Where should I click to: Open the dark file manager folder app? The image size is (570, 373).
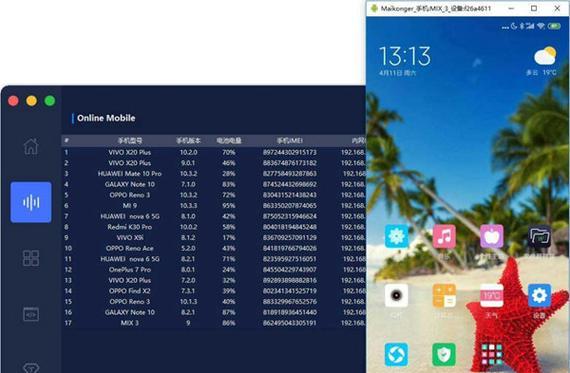(539, 236)
